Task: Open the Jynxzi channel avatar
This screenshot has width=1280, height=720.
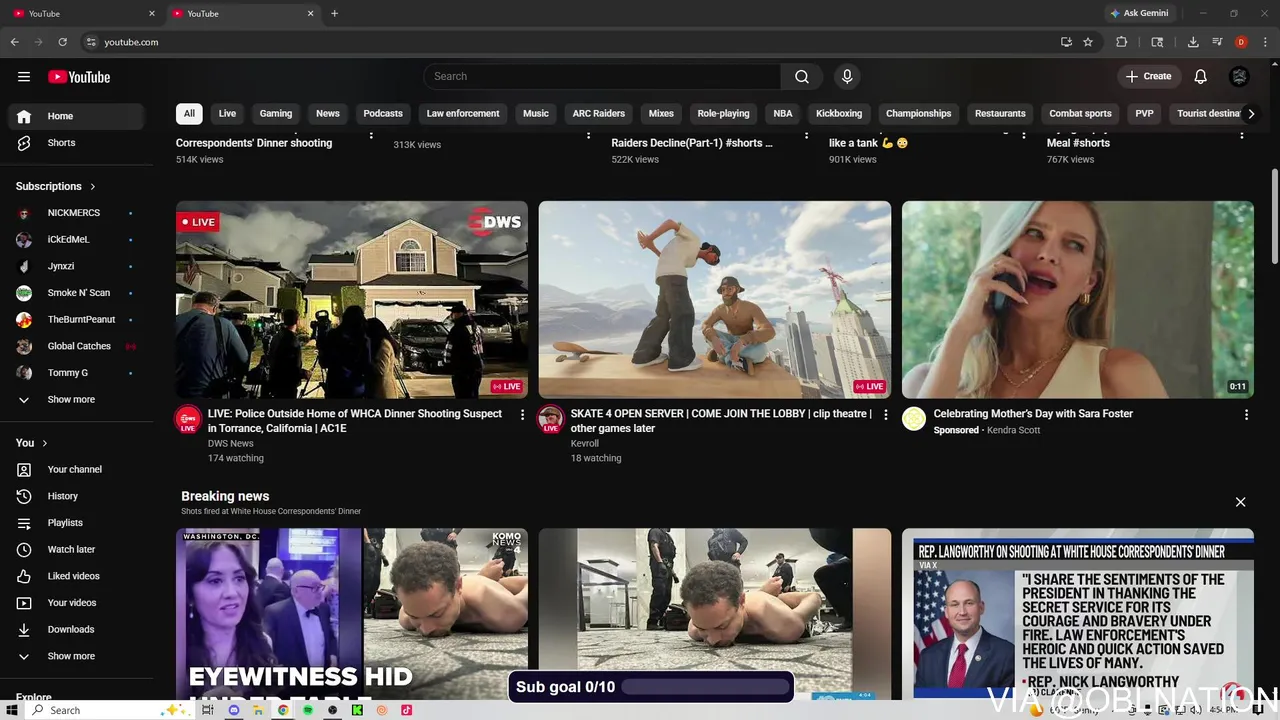Action: point(24,266)
